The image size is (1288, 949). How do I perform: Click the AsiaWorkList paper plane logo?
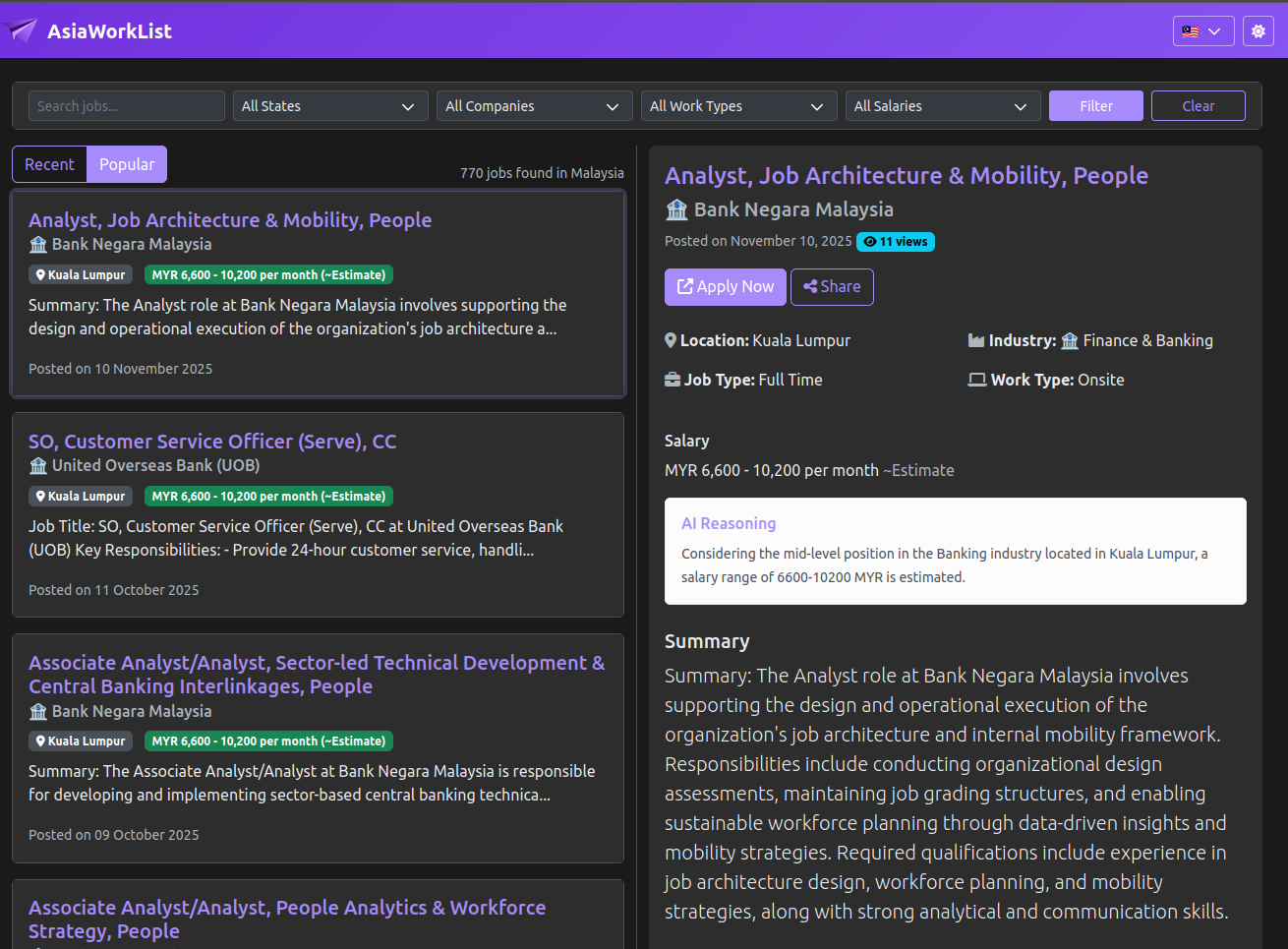21,30
